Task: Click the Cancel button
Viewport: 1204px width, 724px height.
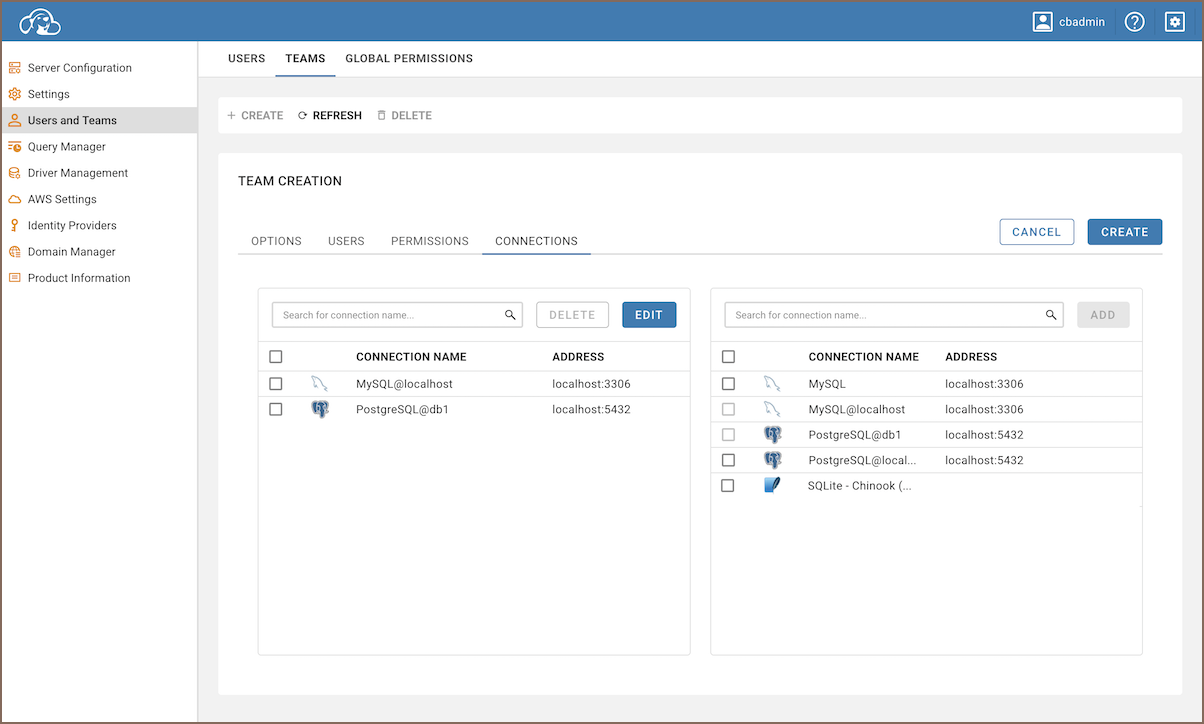Action: (x=1036, y=232)
